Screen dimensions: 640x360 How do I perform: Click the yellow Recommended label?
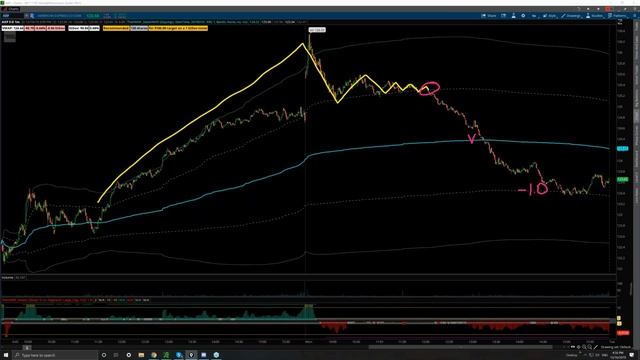pos(116,29)
